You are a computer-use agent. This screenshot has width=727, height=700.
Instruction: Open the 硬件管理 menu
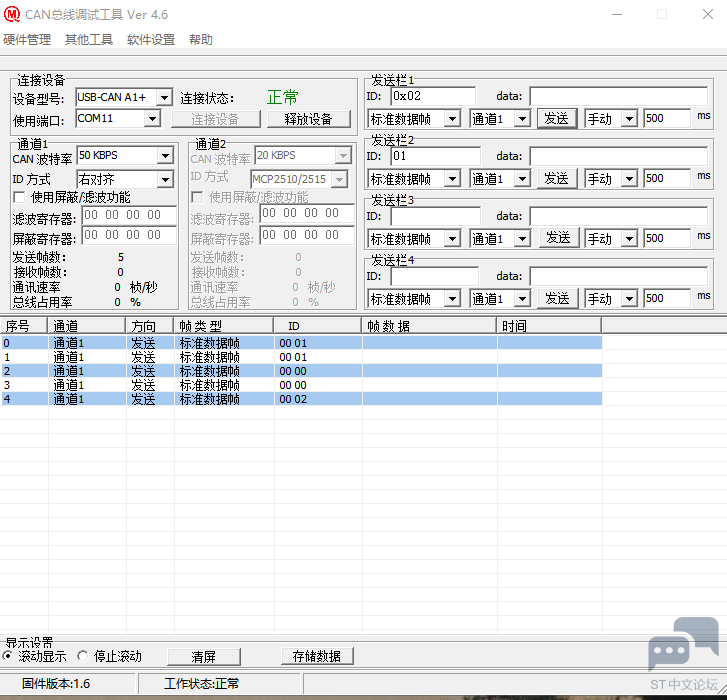(27, 40)
